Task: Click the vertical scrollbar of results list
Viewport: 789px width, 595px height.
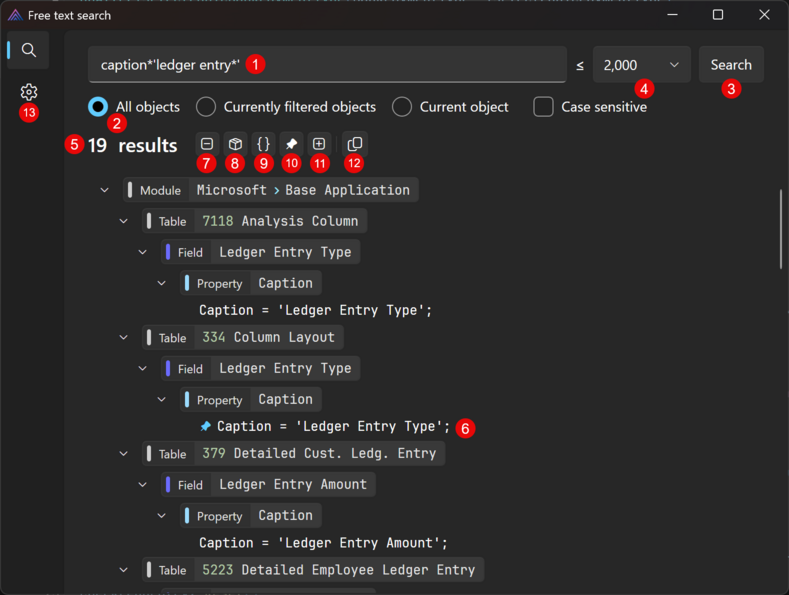Action: [x=781, y=229]
